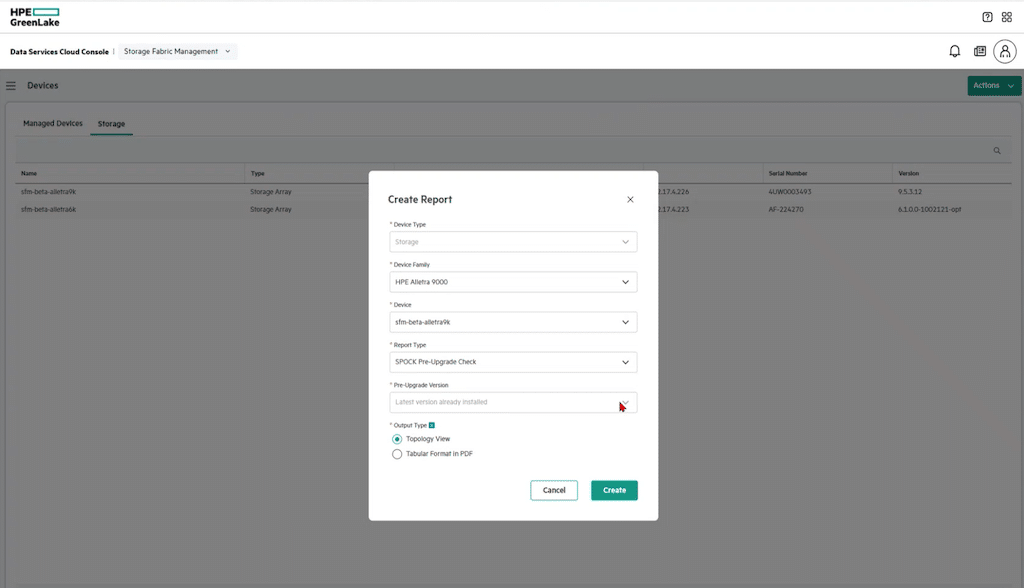Open the apps grid icon
1024x588 pixels.
(x=1006, y=17)
